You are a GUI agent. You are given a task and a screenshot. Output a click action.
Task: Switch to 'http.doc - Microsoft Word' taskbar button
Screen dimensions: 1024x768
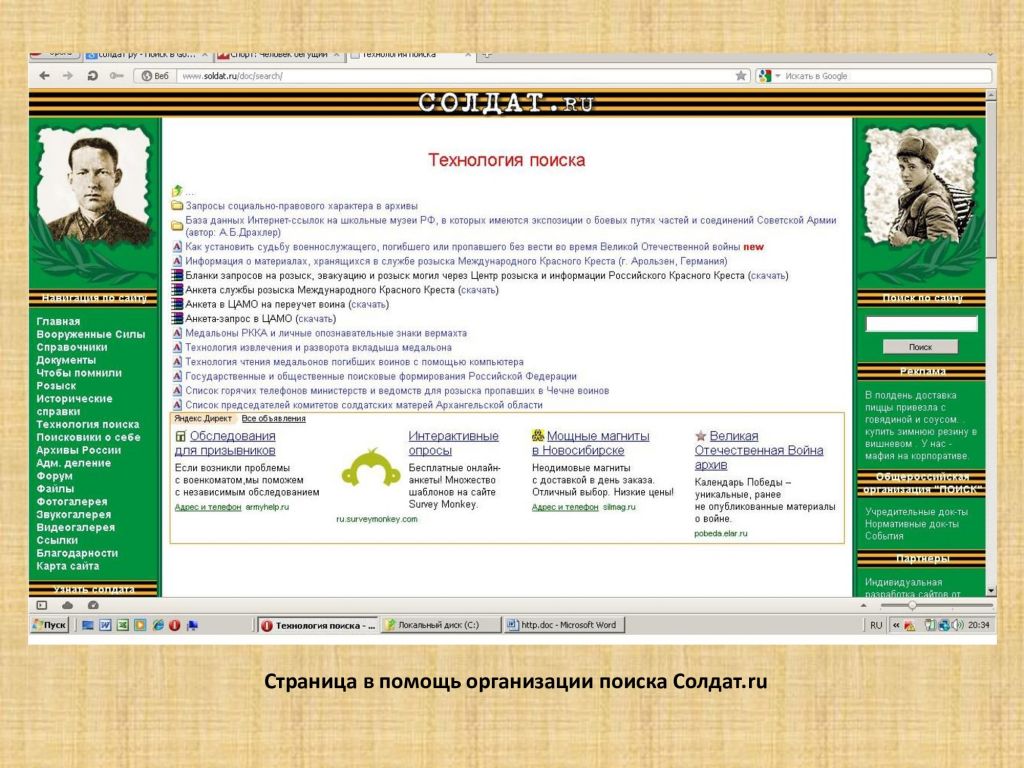click(564, 625)
